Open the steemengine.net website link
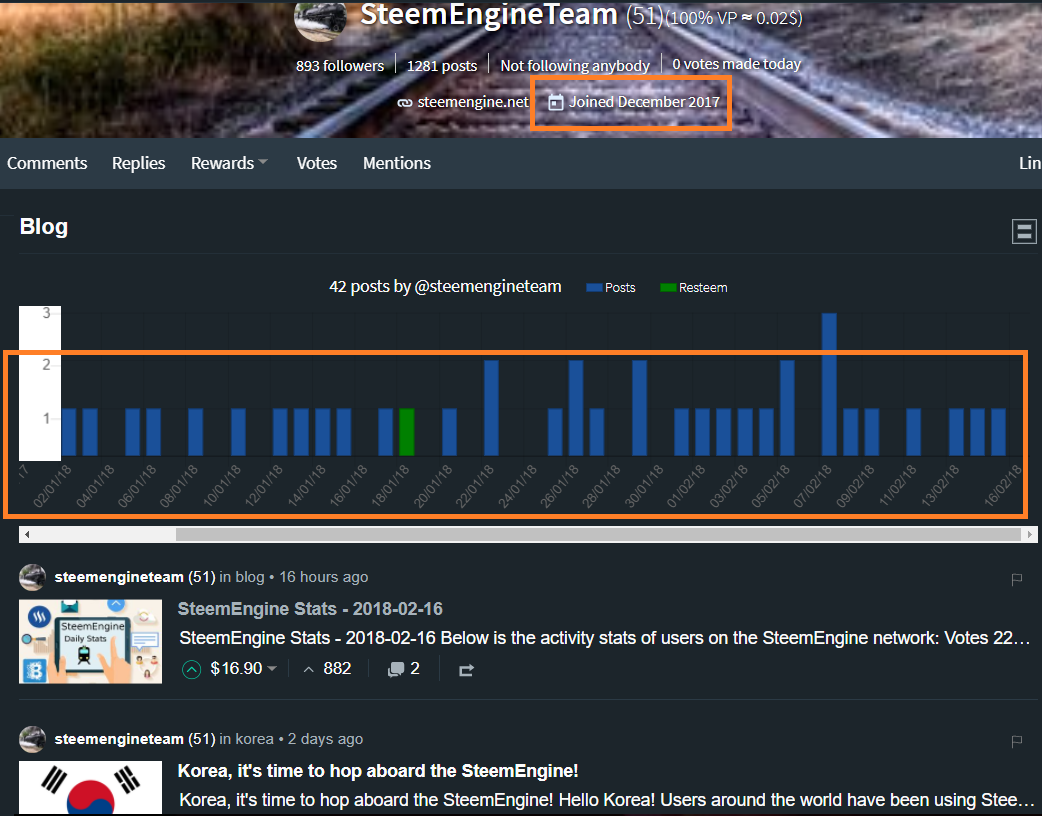 coord(472,102)
